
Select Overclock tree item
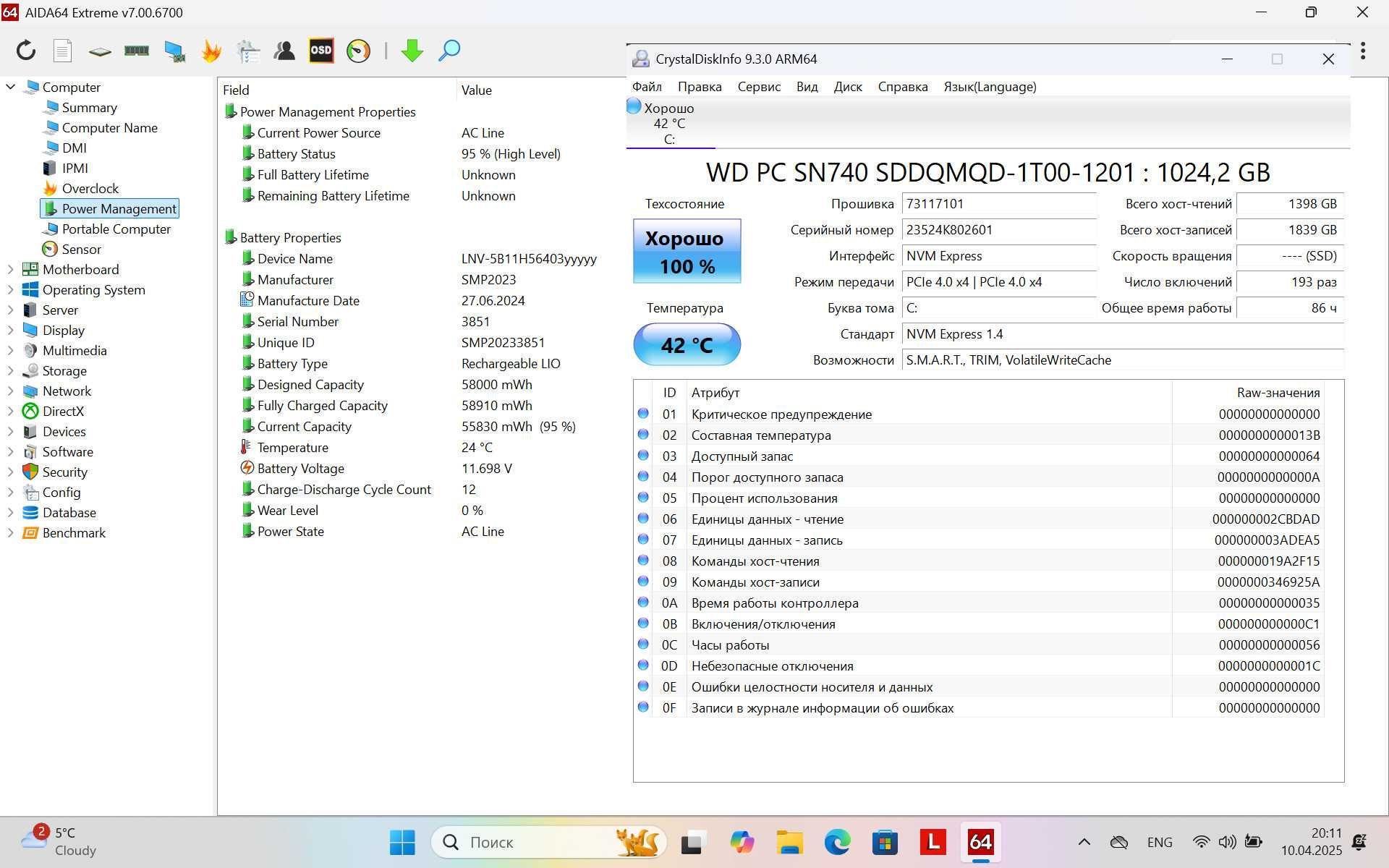(90, 188)
